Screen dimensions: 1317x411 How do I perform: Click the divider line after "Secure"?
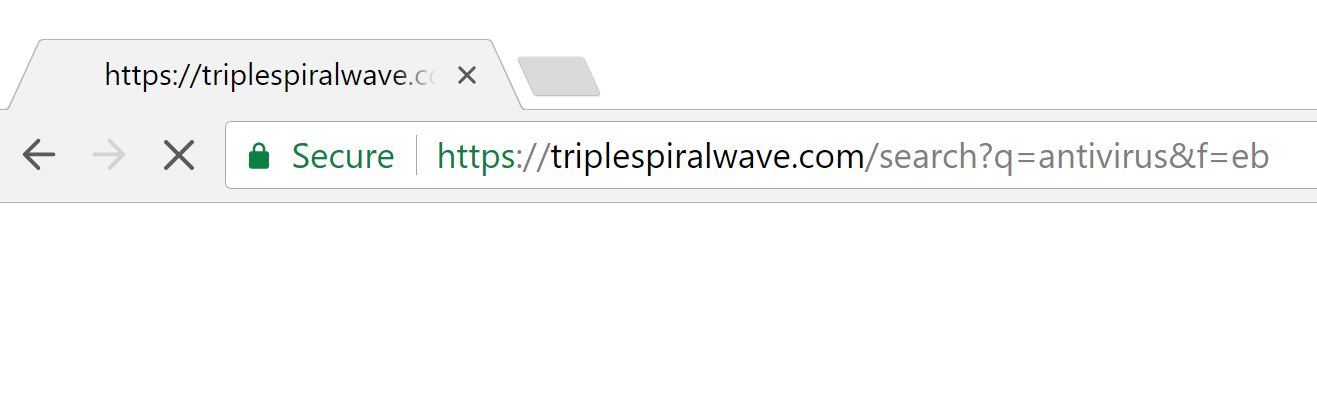click(x=416, y=155)
